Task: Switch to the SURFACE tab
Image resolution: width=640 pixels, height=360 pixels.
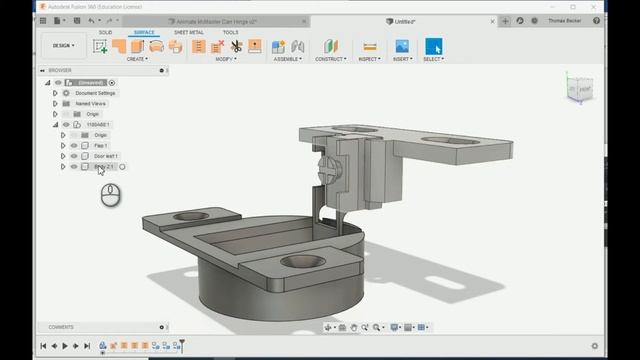Action: (144, 32)
